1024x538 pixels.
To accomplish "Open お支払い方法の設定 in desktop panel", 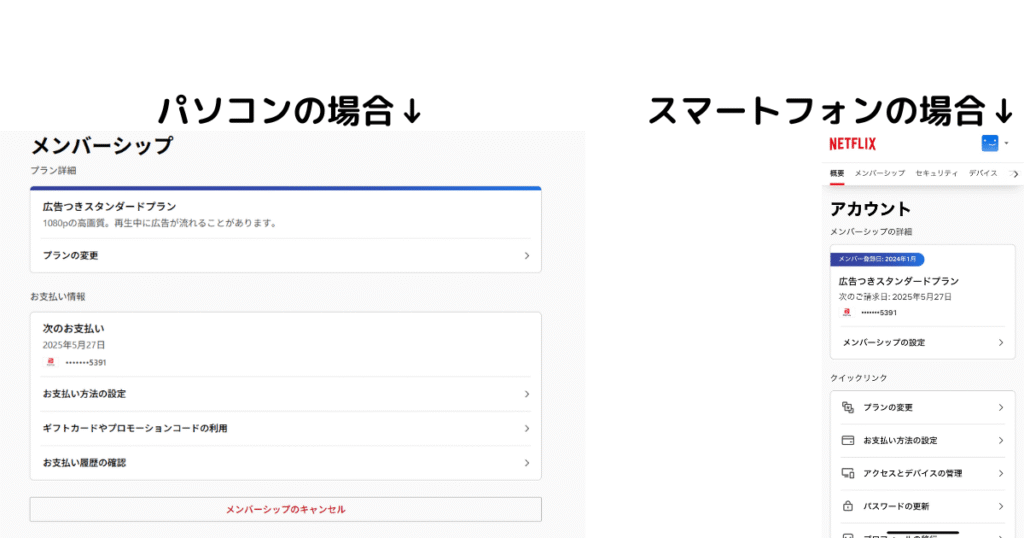I will pyautogui.click(x=285, y=394).
